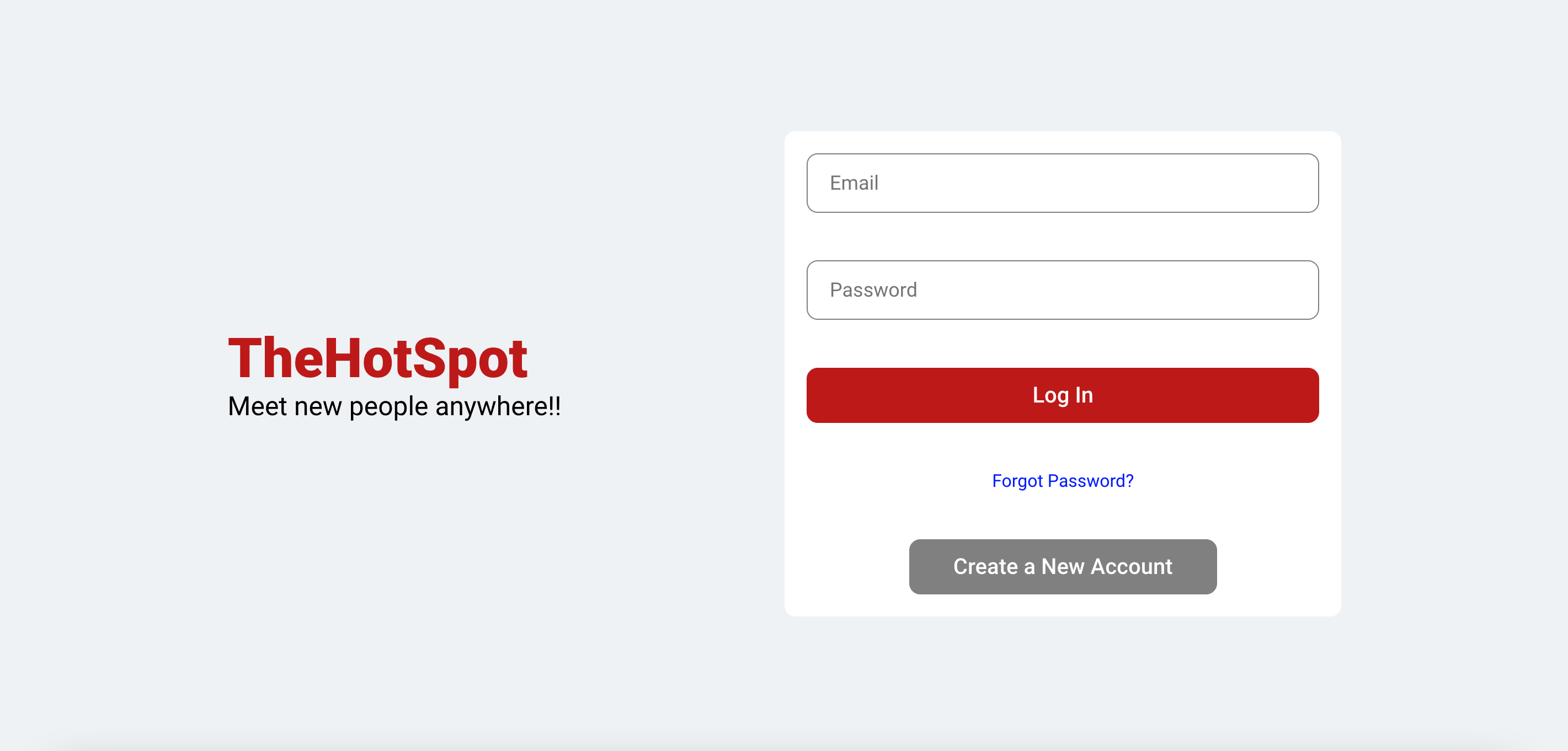Viewport: 1568px width, 751px height.
Task: Activate the second text box in the login card
Action: point(1062,290)
